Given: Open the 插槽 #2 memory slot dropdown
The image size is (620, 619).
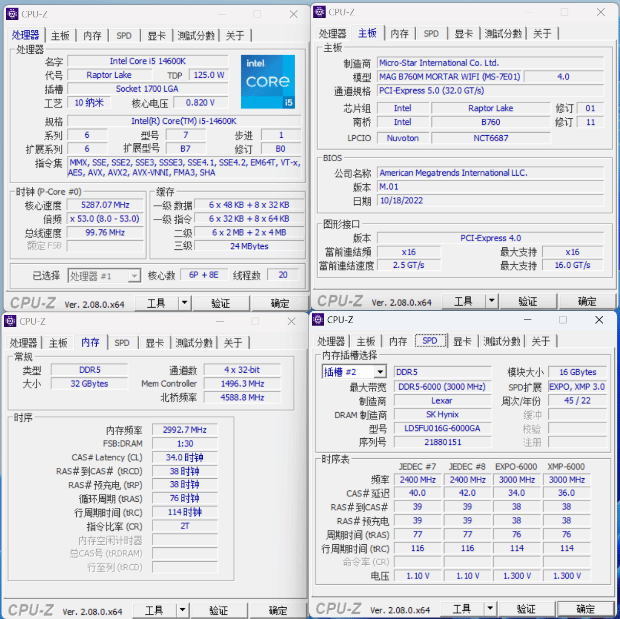Looking at the screenshot, I should 354,372.
